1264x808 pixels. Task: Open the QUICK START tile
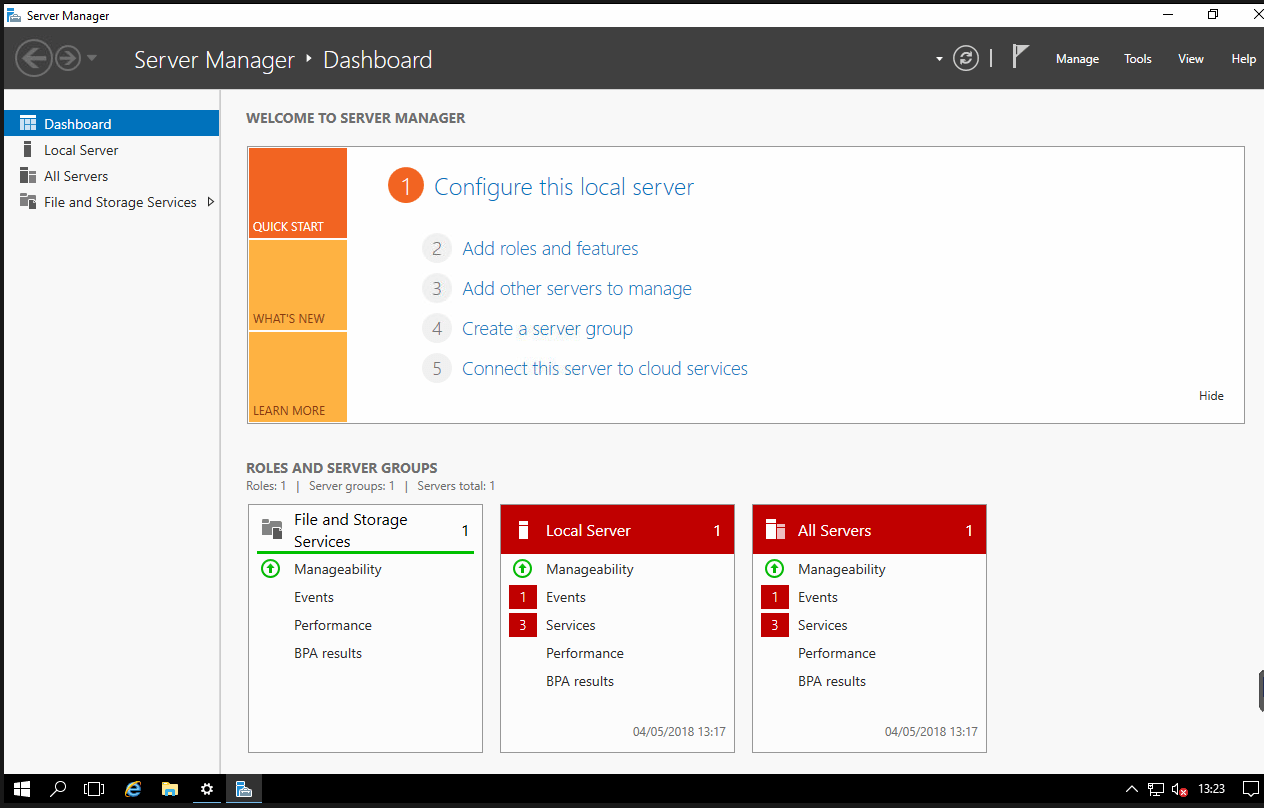pyautogui.click(x=298, y=193)
